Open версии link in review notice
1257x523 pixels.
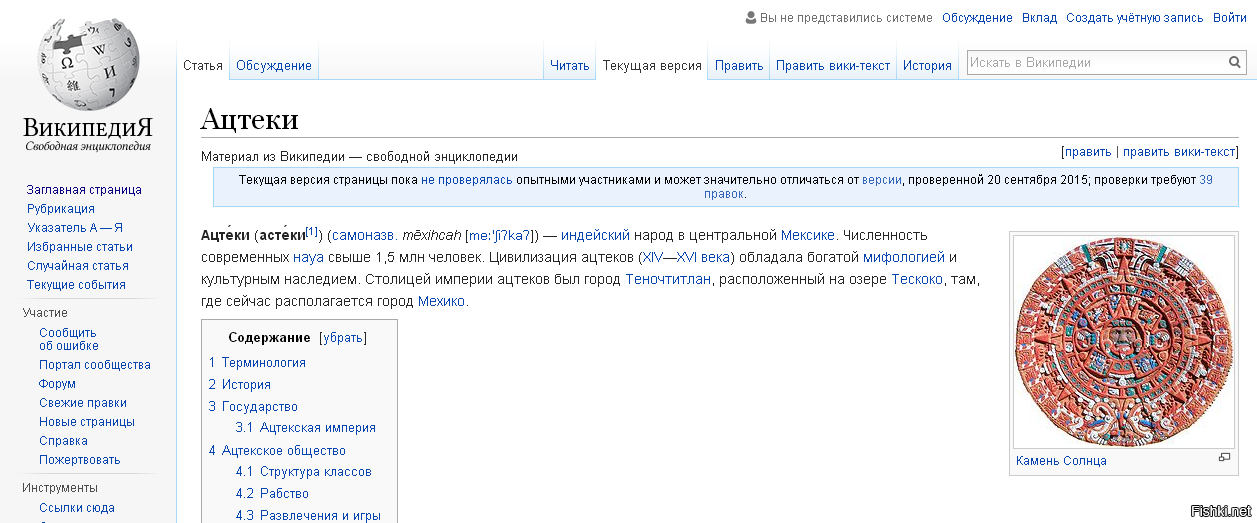(882, 180)
